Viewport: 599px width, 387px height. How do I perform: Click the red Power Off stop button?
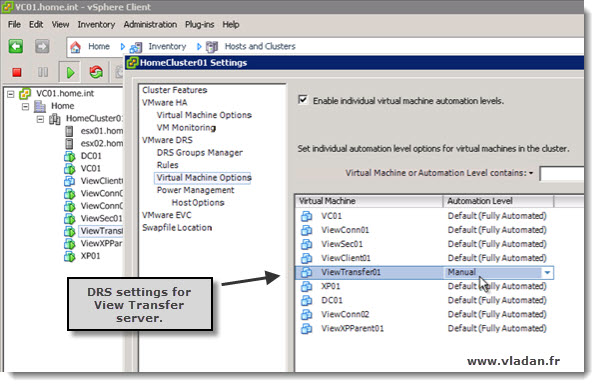tap(16, 72)
